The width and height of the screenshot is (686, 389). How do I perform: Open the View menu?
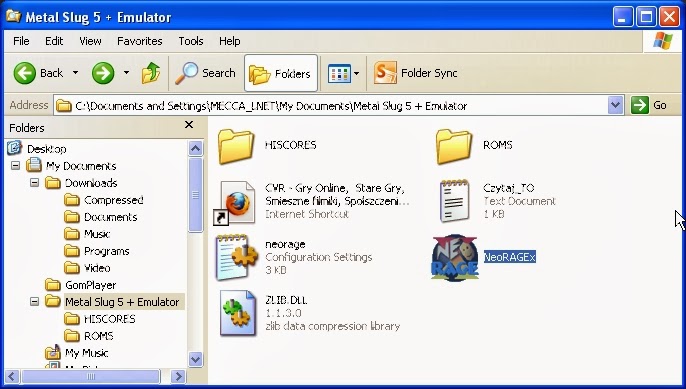pos(90,41)
